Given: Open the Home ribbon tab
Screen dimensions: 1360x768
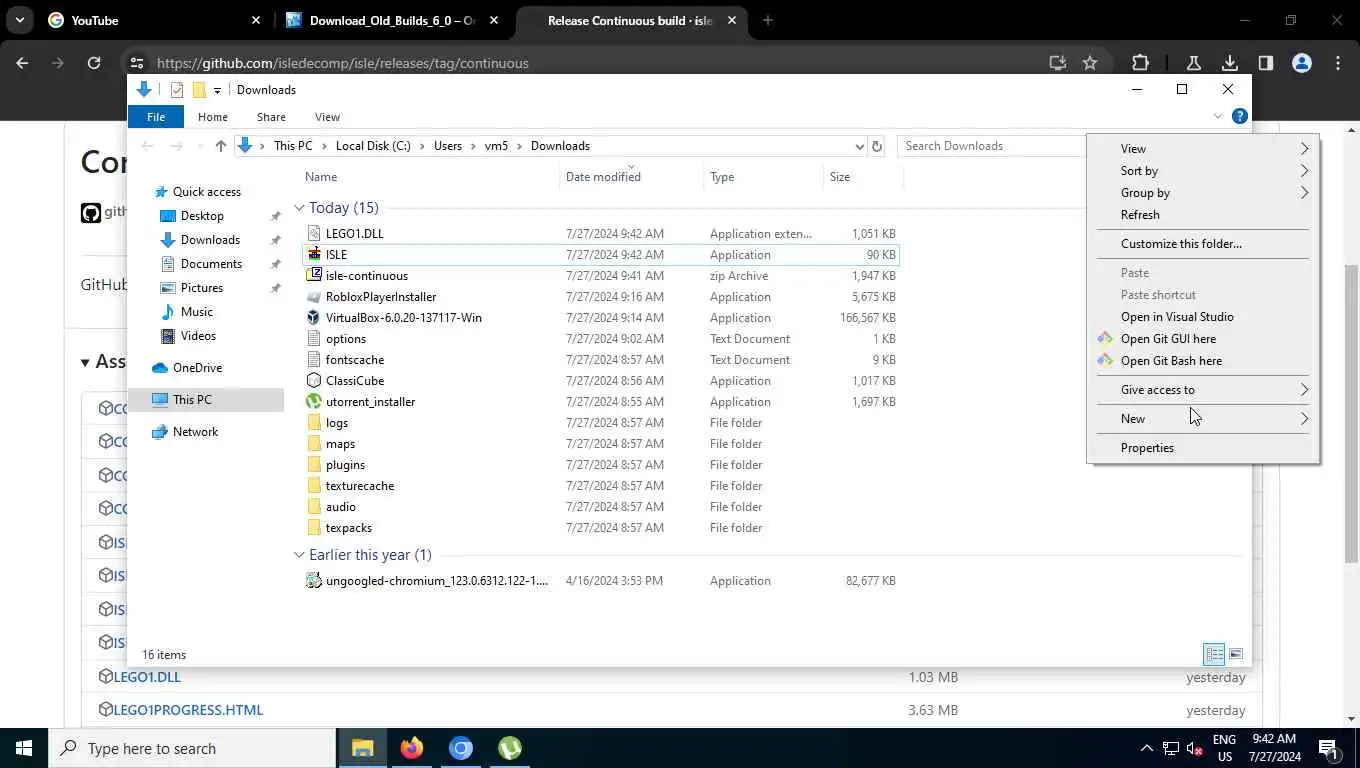Looking at the screenshot, I should point(213,117).
